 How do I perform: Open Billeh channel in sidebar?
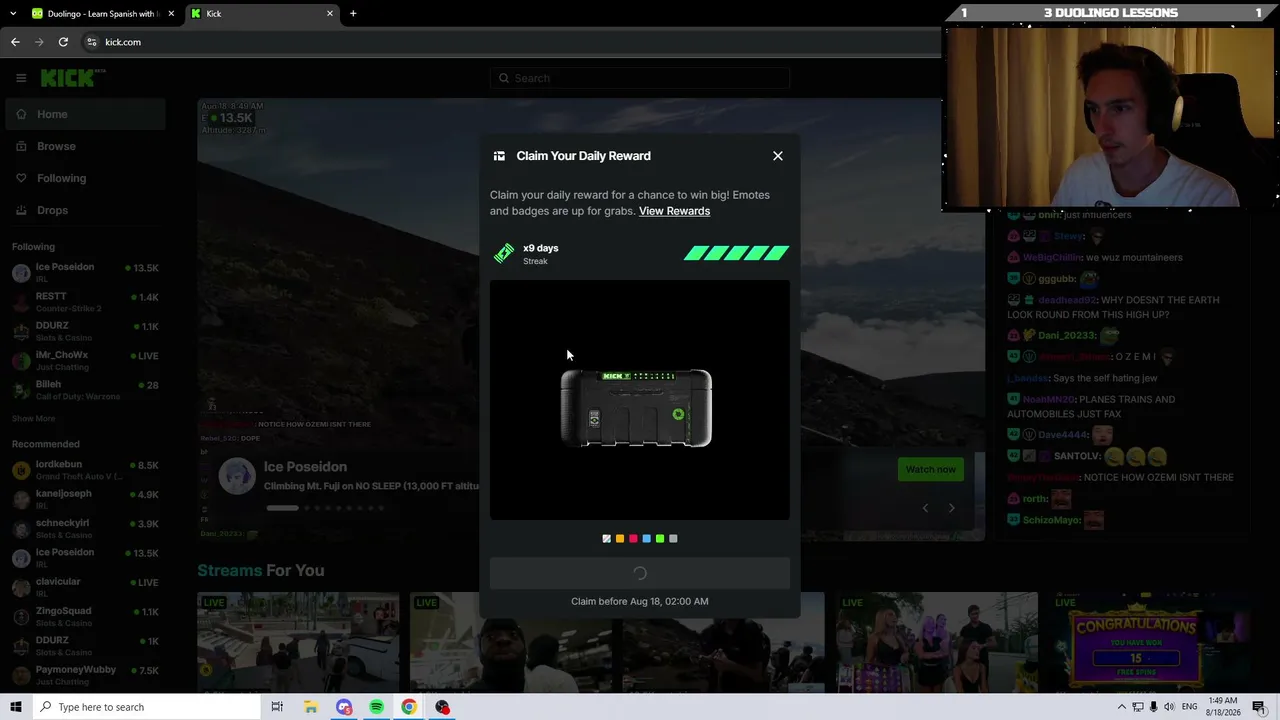click(x=84, y=390)
